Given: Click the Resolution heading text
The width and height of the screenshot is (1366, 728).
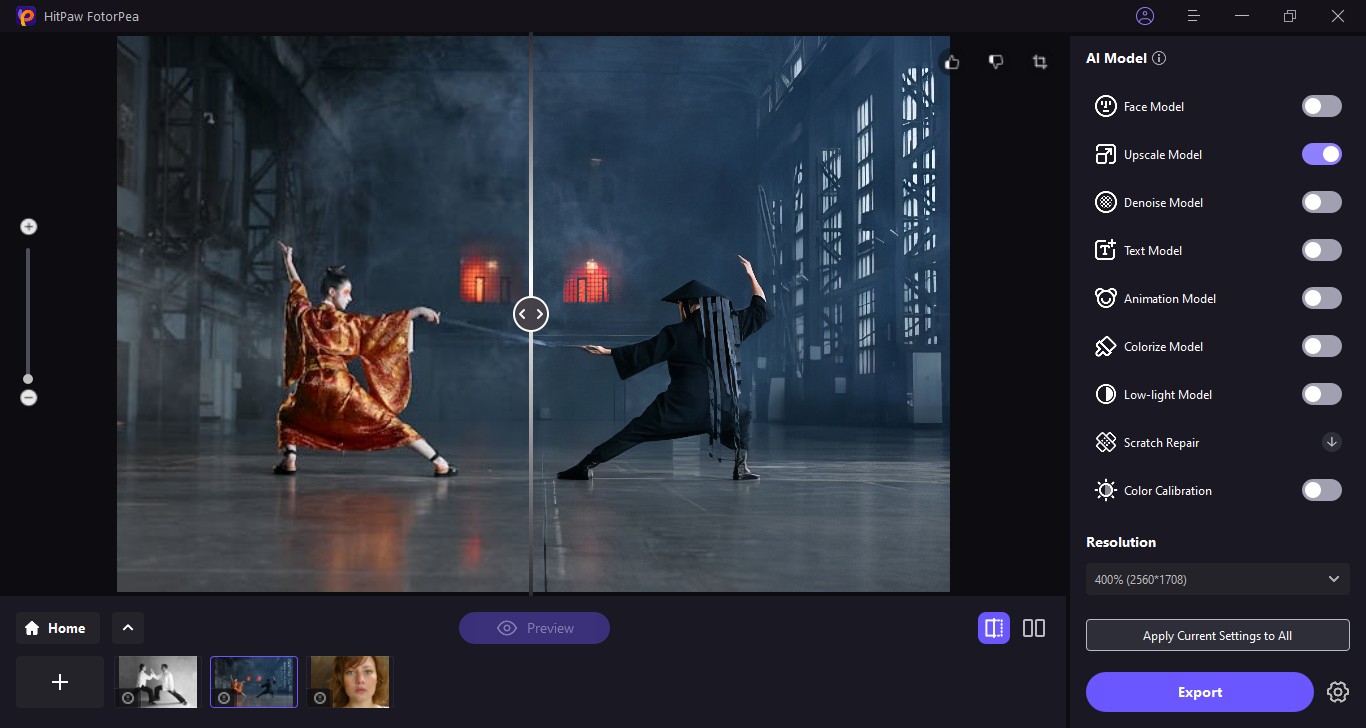Looking at the screenshot, I should tap(1121, 542).
